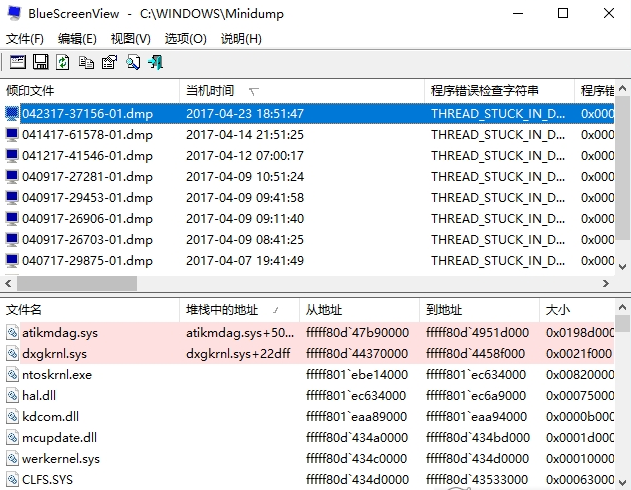Click the address fffff801`ebe14000
This screenshot has width=631, height=490.
pyautogui.click(x=357, y=375)
